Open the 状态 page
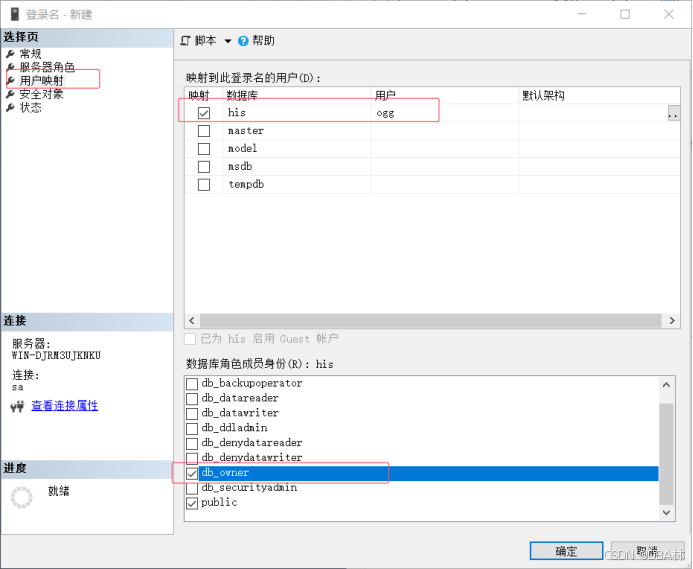This screenshot has width=693, height=569. pyautogui.click(x=30, y=107)
